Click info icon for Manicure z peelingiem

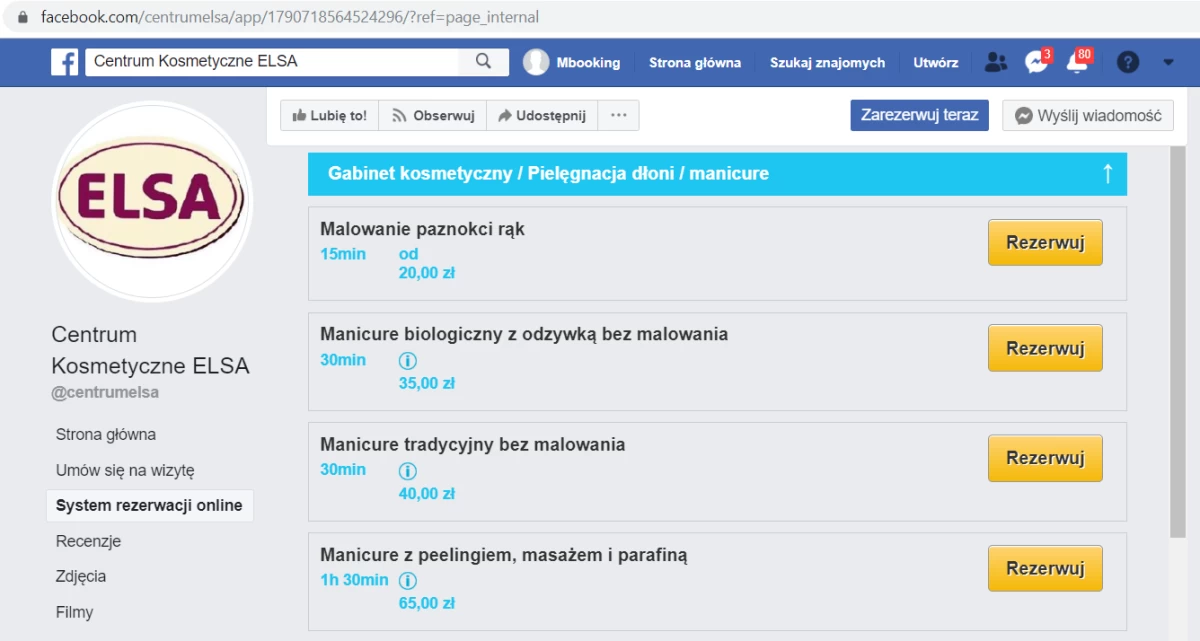click(408, 581)
